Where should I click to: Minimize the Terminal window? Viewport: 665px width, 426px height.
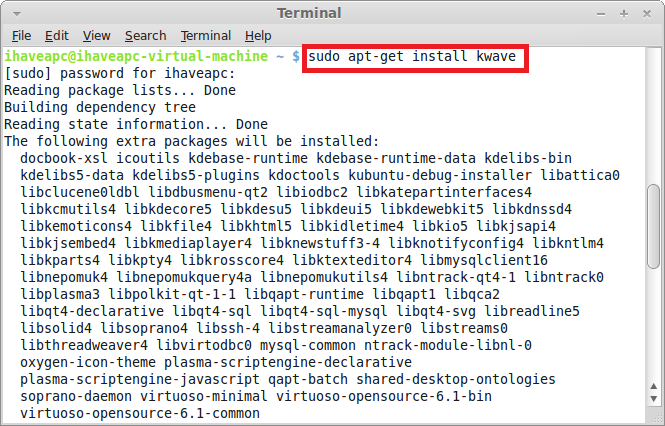[601, 14]
